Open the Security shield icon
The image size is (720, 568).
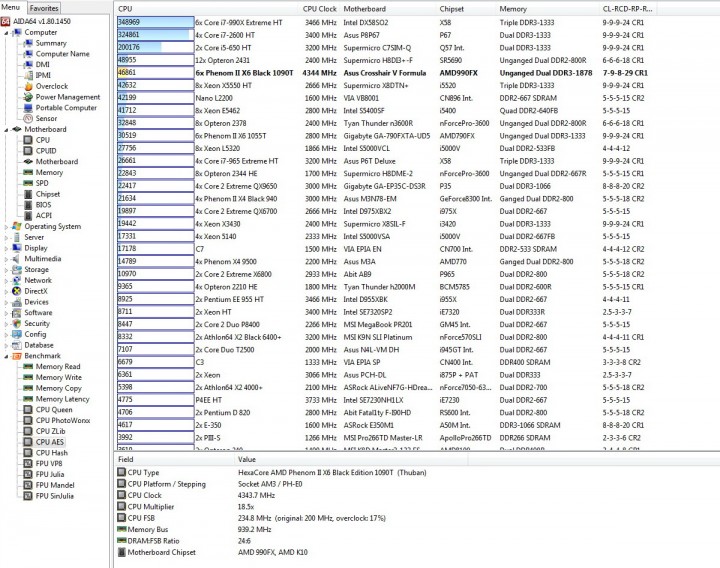coord(17,323)
